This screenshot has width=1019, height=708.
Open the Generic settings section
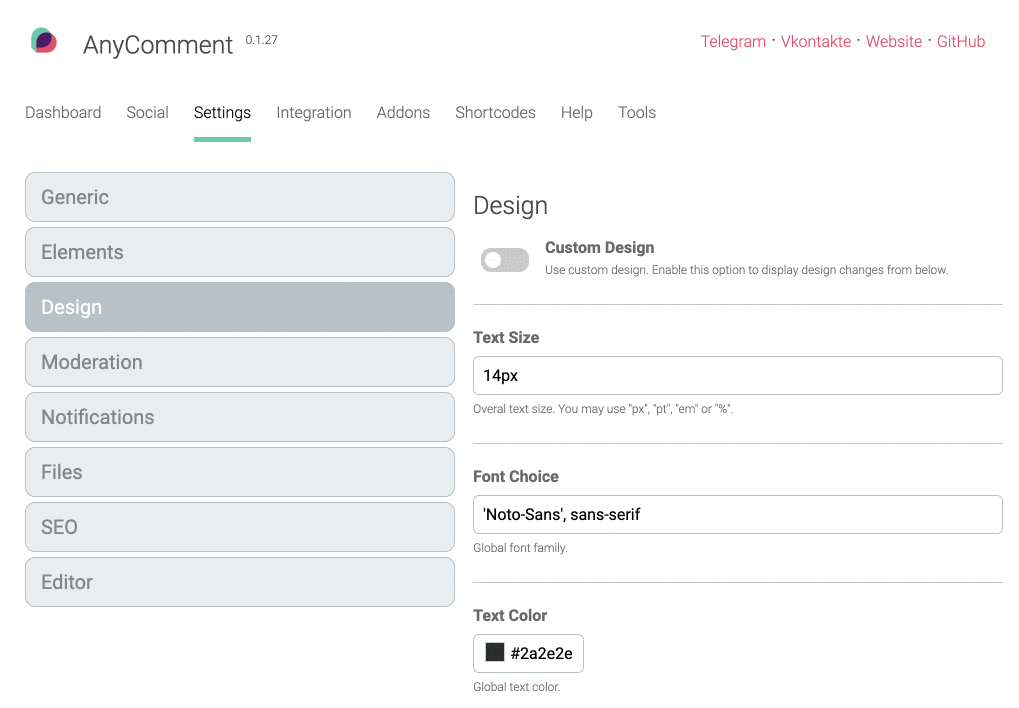coord(239,197)
